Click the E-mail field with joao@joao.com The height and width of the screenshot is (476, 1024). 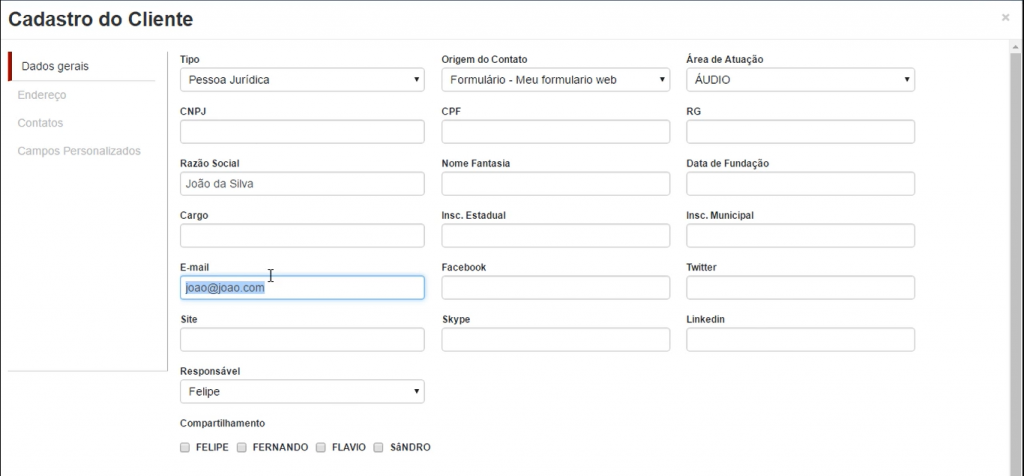(x=302, y=288)
